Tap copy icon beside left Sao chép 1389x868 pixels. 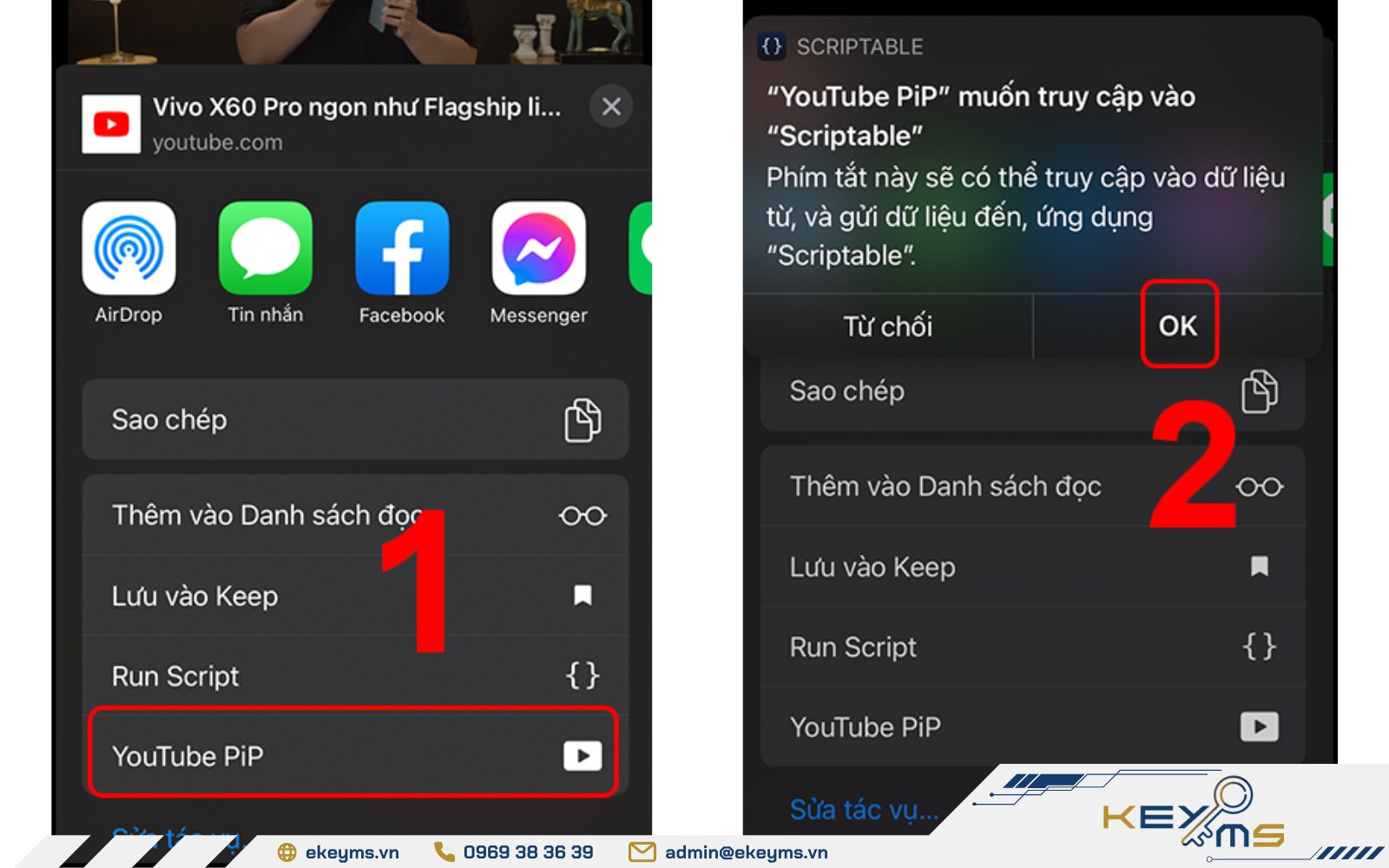[583, 420]
